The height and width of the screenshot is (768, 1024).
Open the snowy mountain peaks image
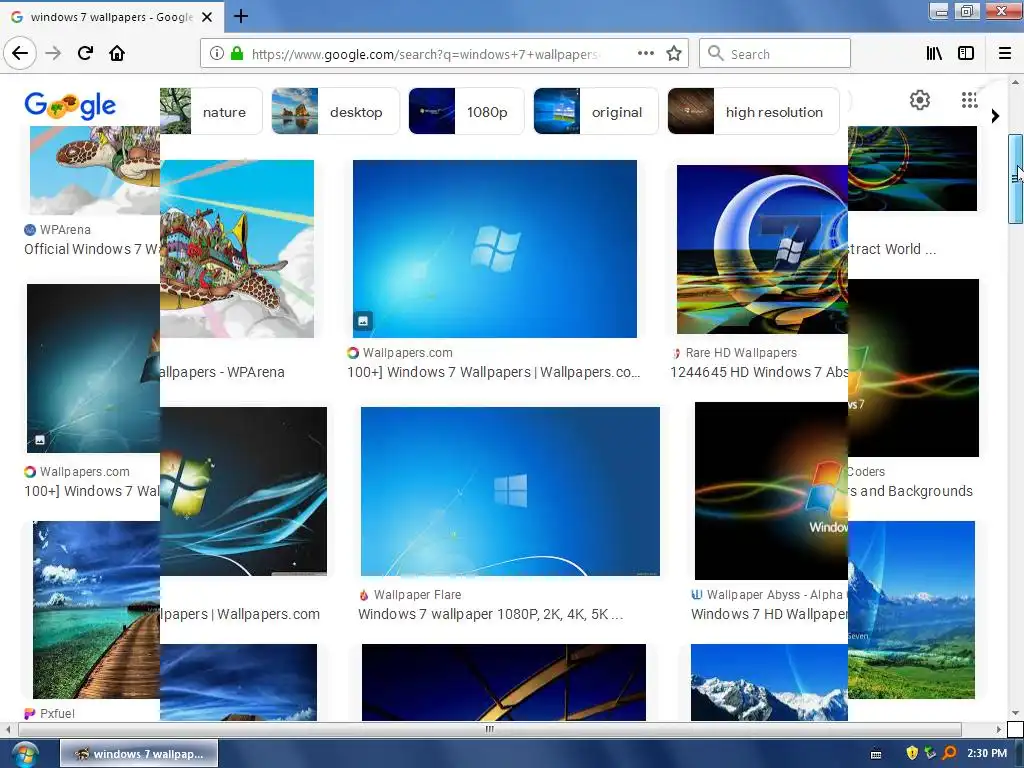(769, 682)
